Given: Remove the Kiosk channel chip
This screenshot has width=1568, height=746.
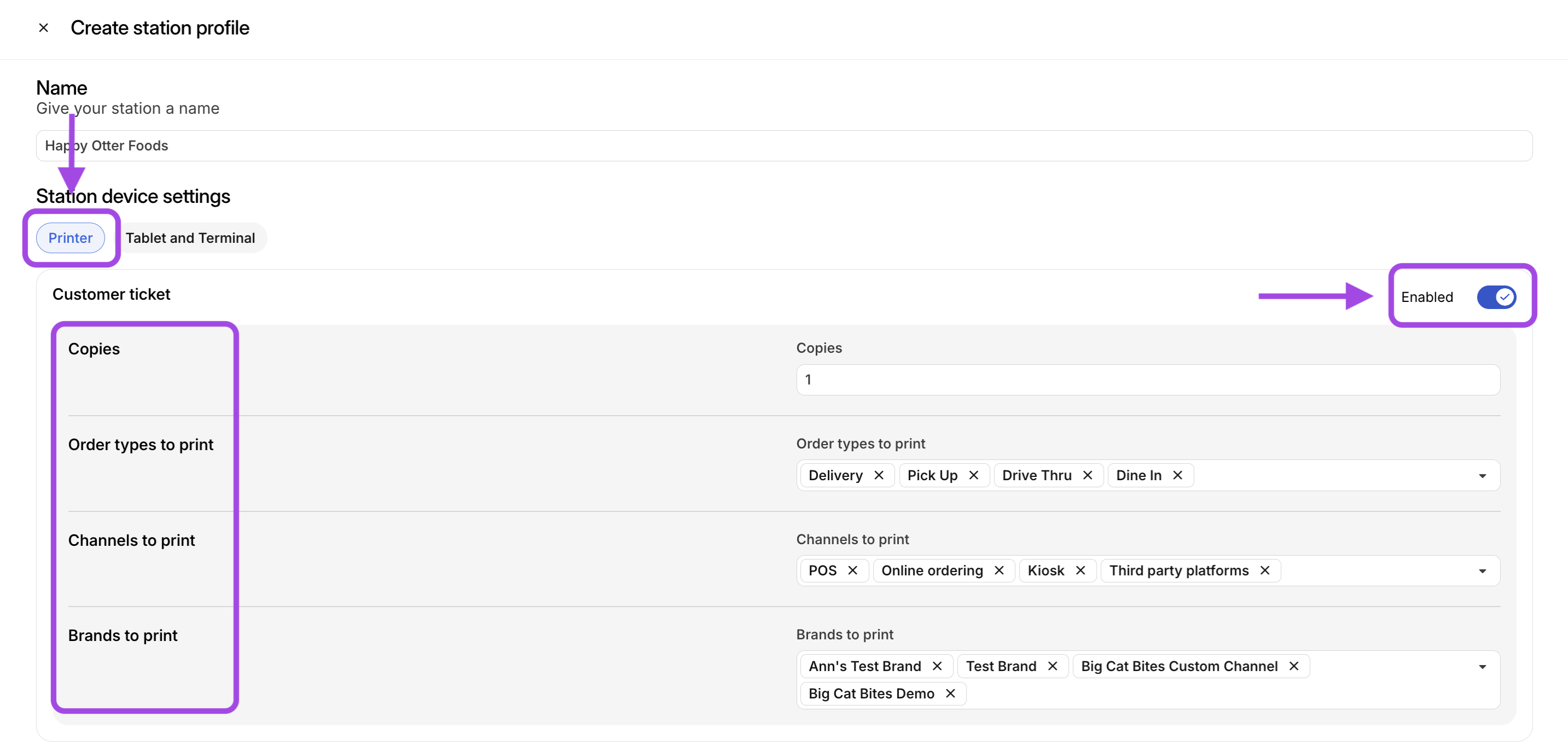Looking at the screenshot, I should (1081, 570).
